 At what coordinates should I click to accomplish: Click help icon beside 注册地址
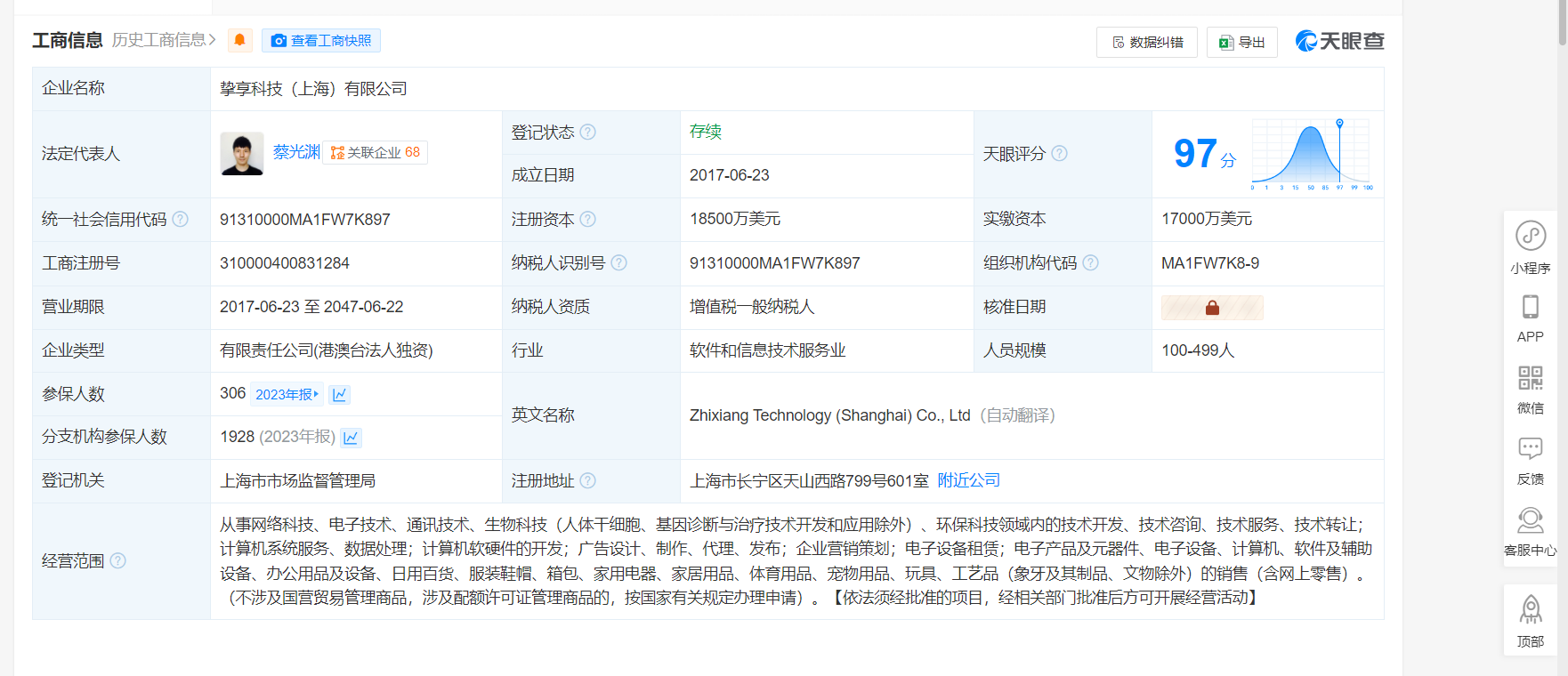(x=587, y=480)
